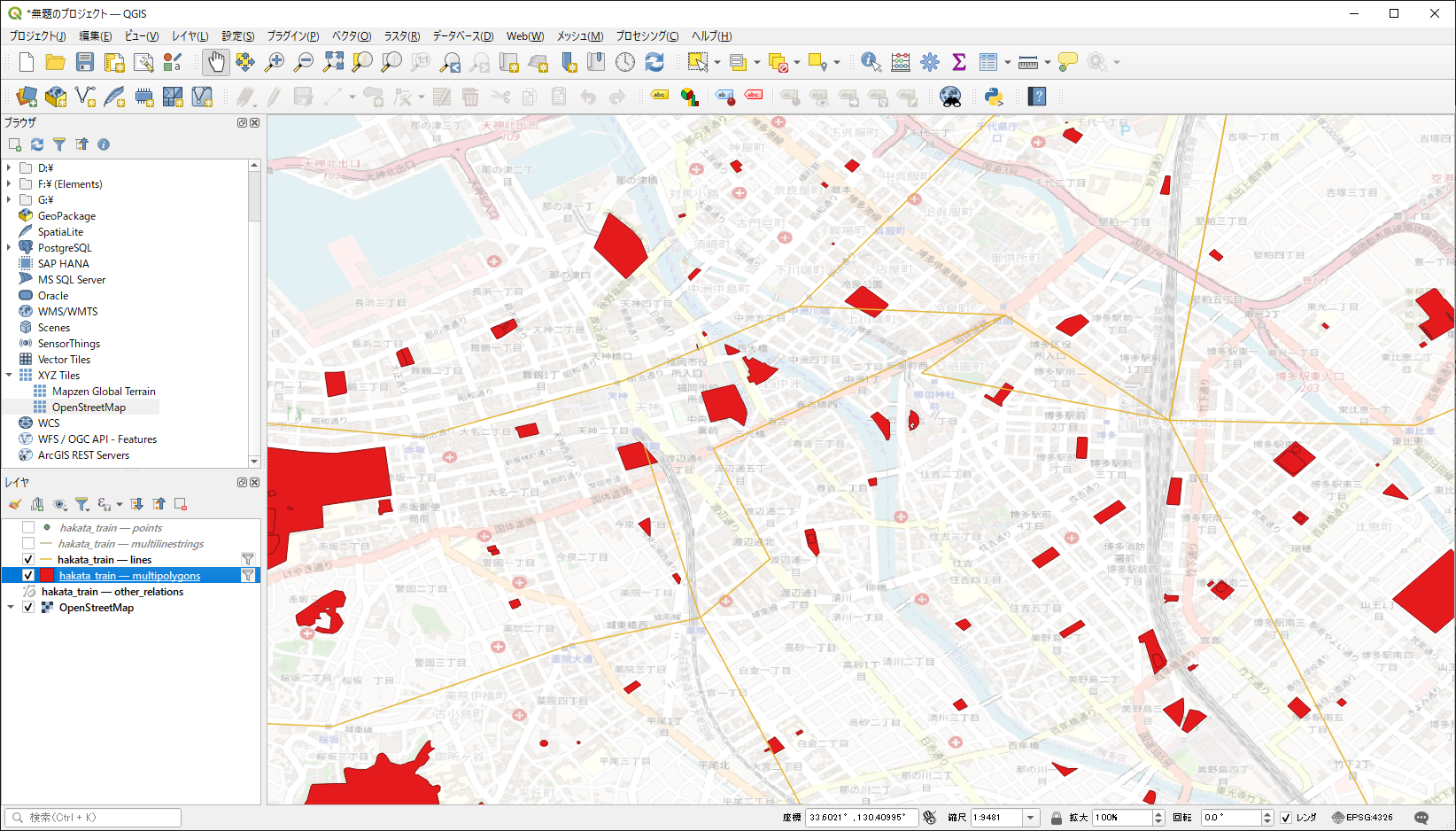The height and width of the screenshot is (831, 1456).
Task: Open the Python console icon
Action: point(994,97)
